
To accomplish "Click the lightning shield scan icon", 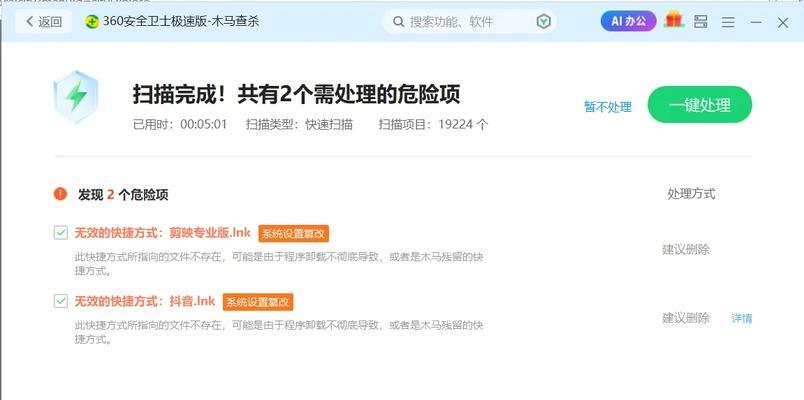I will (x=76, y=97).
